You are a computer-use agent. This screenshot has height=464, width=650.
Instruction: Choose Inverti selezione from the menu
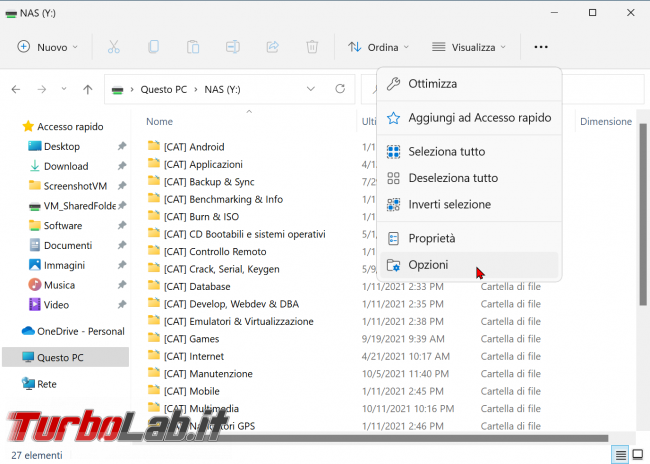click(469, 204)
